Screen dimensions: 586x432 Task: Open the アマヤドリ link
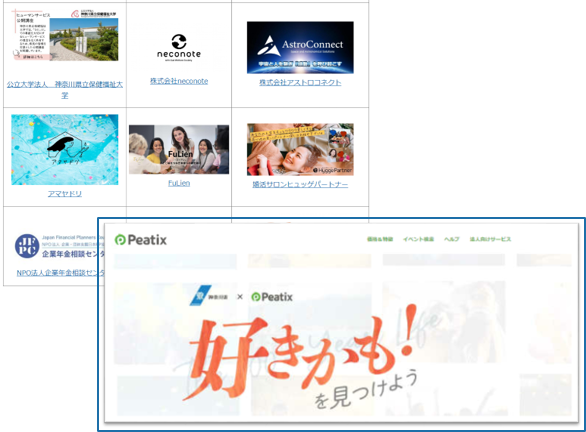pos(65,194)
